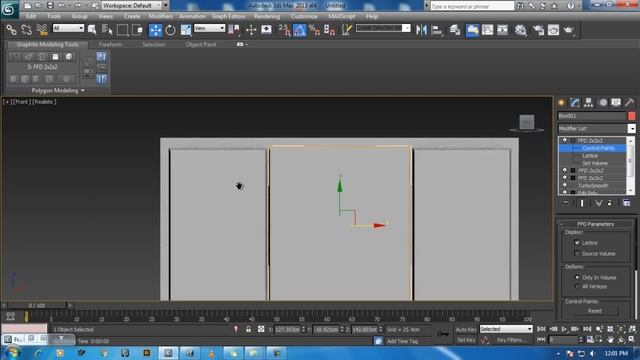Screen dimensions: 640x360
Task: Toggle the 2.5D Snaps icon
Action: coord(284,30)
